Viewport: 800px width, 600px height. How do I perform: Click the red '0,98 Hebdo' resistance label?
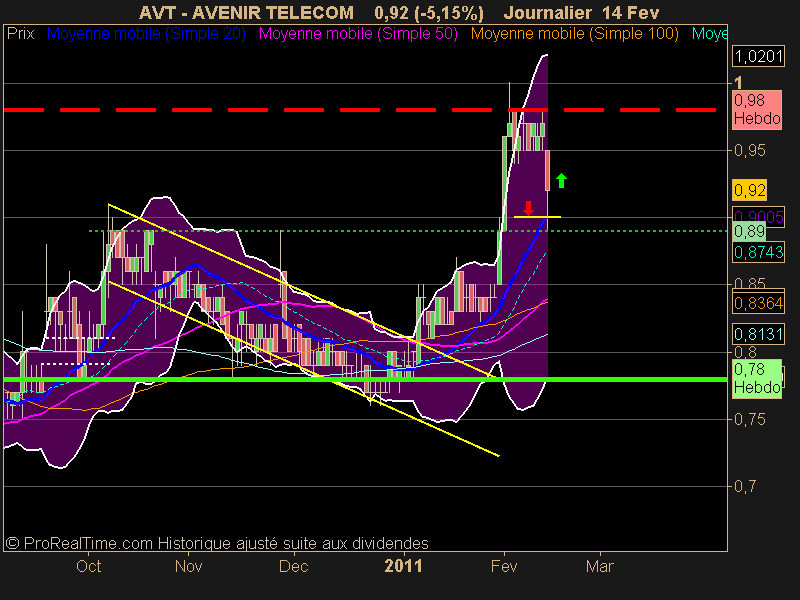pos(757,110)
